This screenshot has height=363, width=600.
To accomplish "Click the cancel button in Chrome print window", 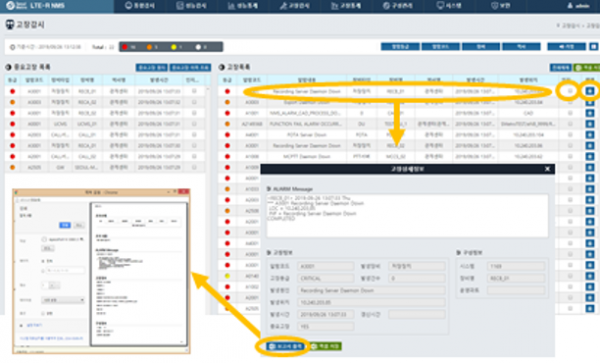I will pos(79,225).
